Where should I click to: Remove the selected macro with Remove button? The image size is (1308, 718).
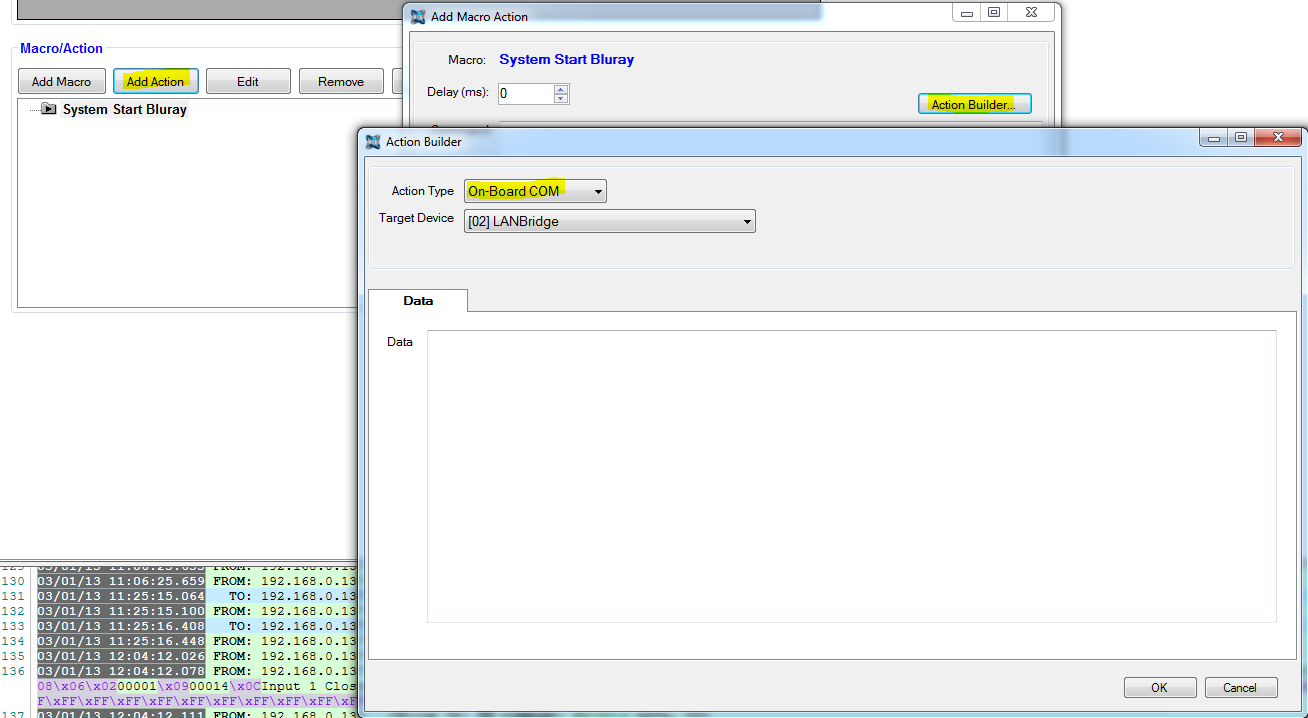[341, 82]
